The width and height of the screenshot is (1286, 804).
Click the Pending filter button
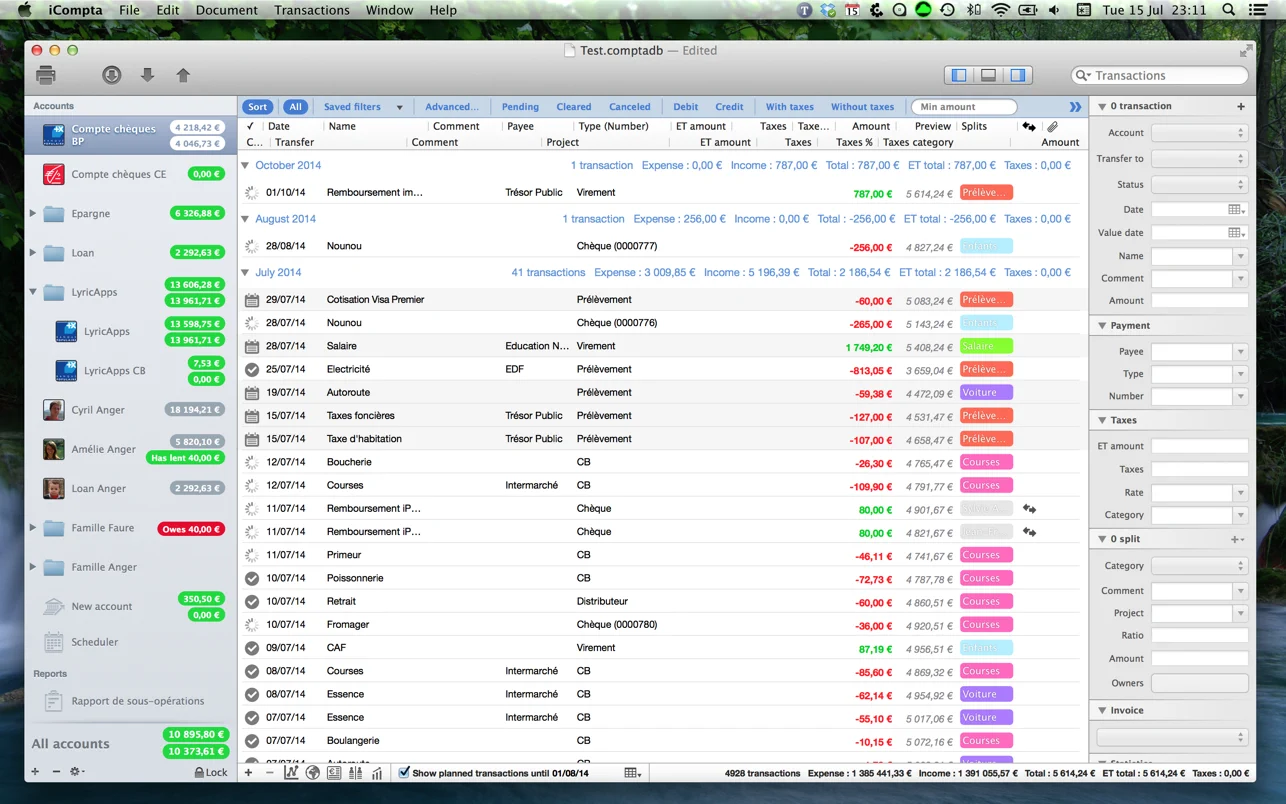pyautogui.click(x=520, y=107)
